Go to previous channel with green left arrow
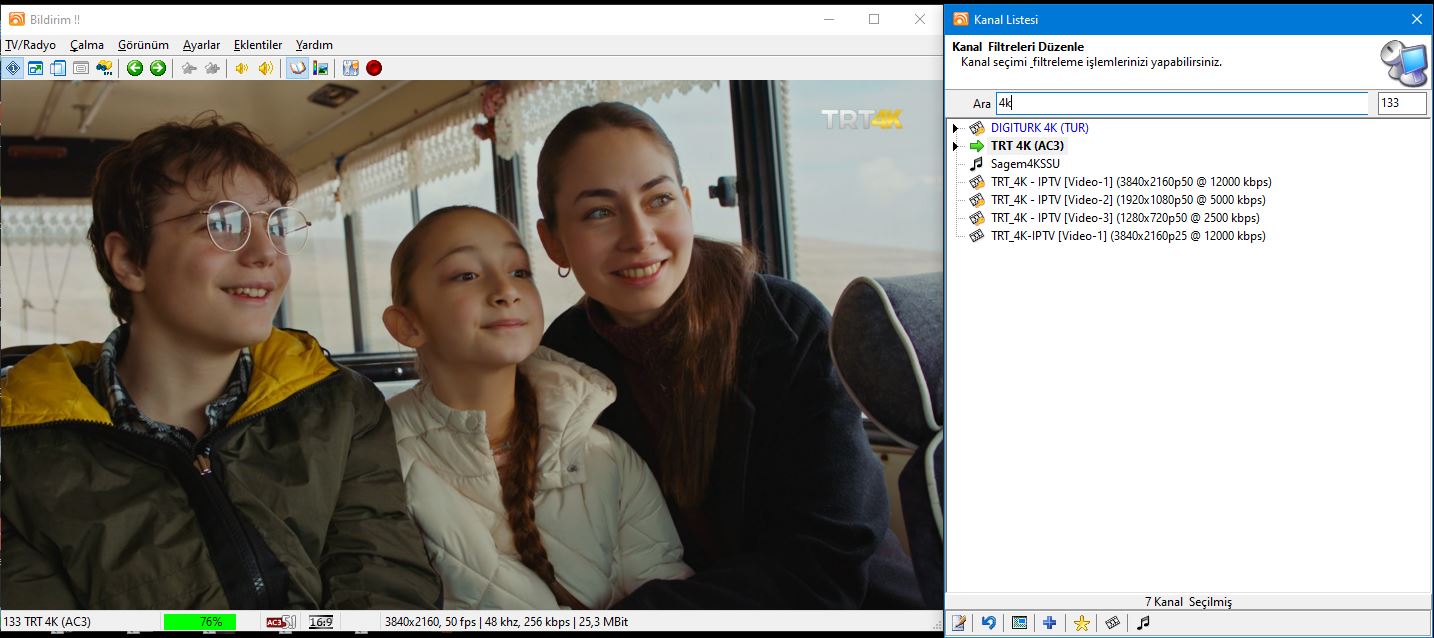 [135, 68]
